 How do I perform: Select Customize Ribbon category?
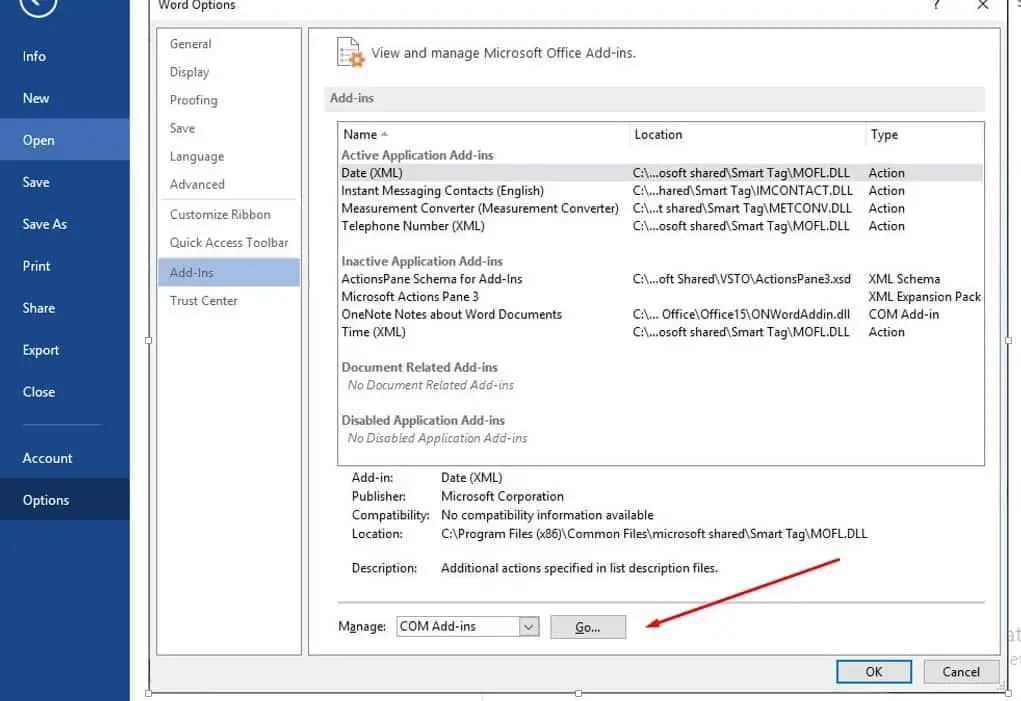[x=229, y=214]
